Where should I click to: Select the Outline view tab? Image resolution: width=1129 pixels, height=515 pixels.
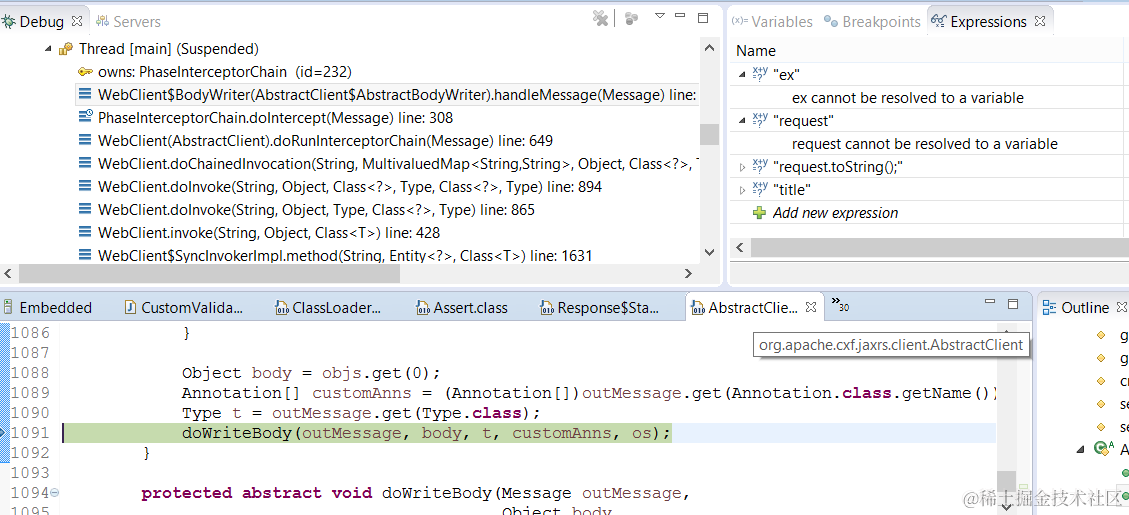(1076, 308)
